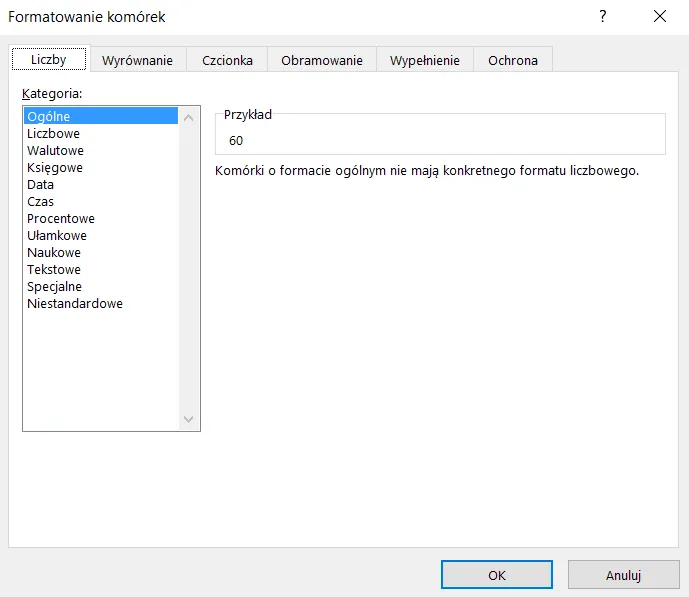
Task: Pick the Księgowe number format category
Action: pyautogui.click(x=55, y=168)
